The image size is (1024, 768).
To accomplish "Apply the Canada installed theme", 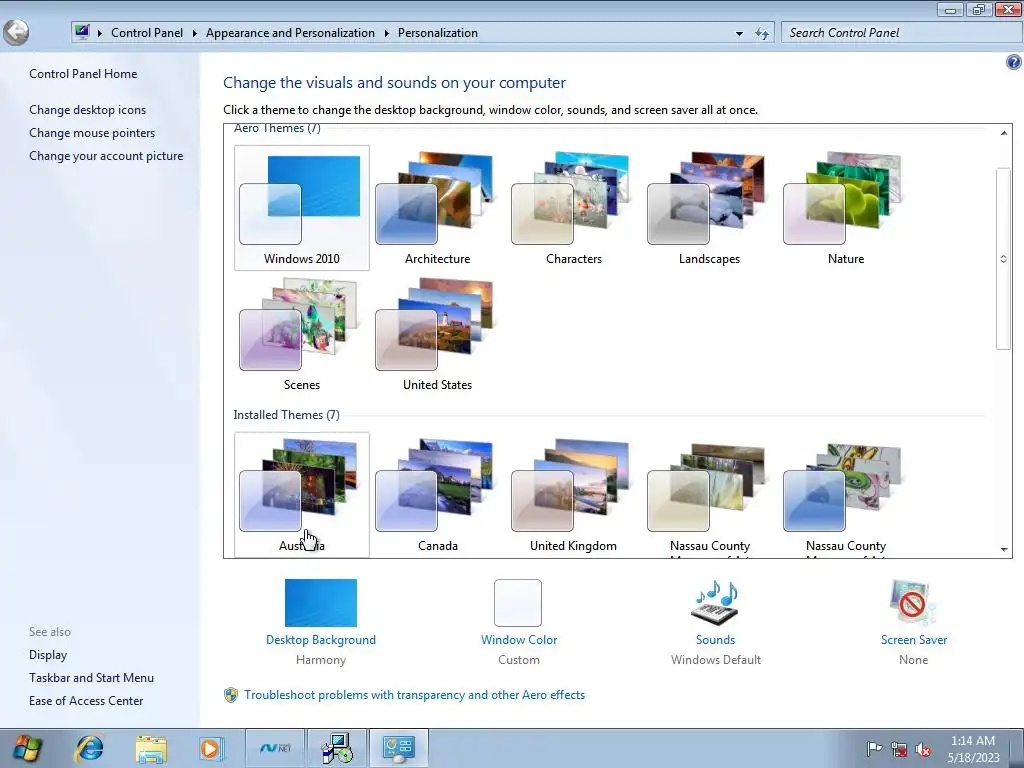I will pos(438,494).
